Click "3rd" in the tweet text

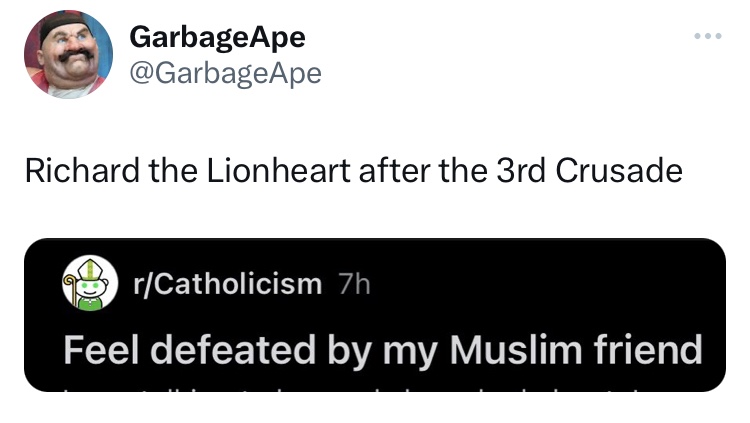click(521, 171)
